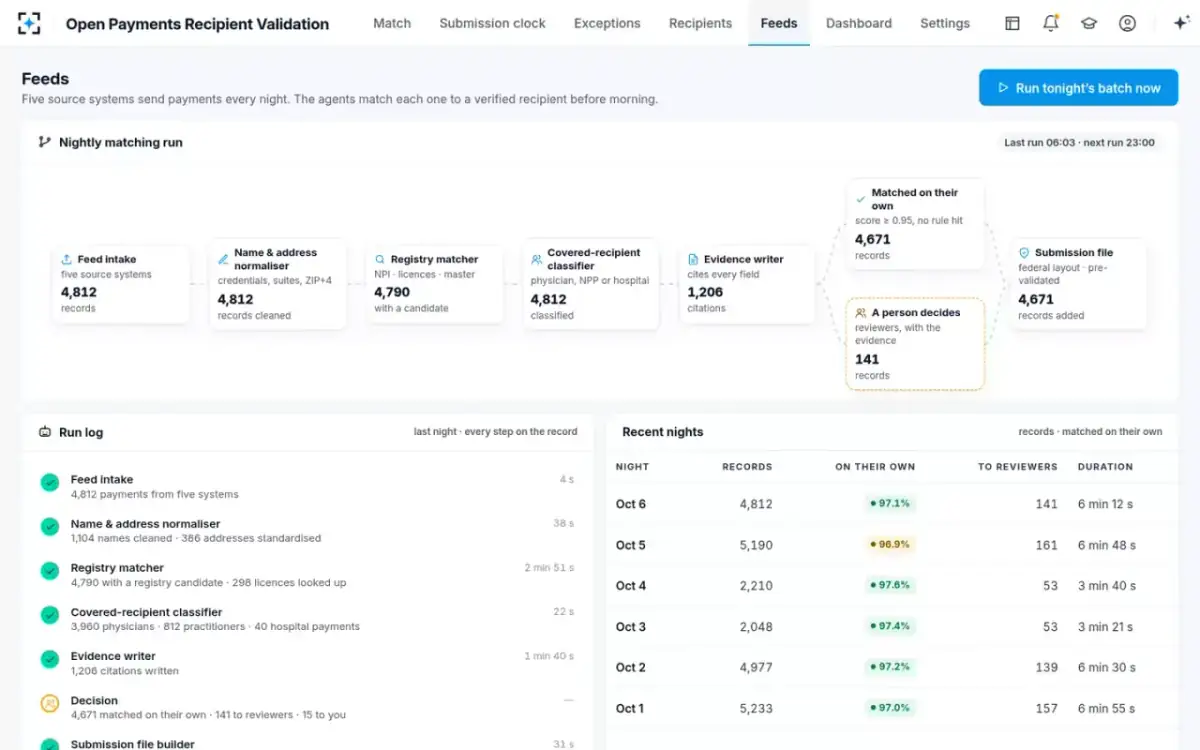The height and width of the screenshot is (750, 1200).
Task: Click the Open Payments Recipient Validation title
Action: [197, 24]
